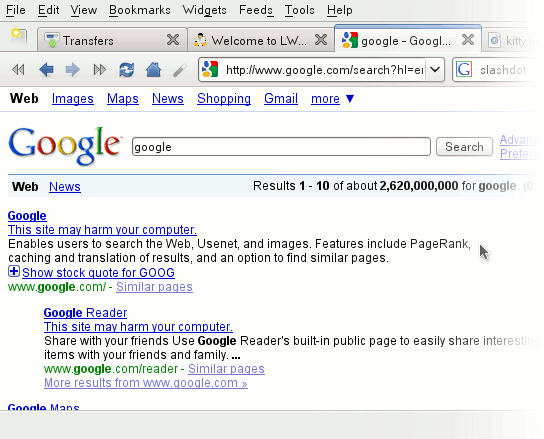Switch to the Transfers tab
This screenshot has height=439, width=544.
(112, 40)
